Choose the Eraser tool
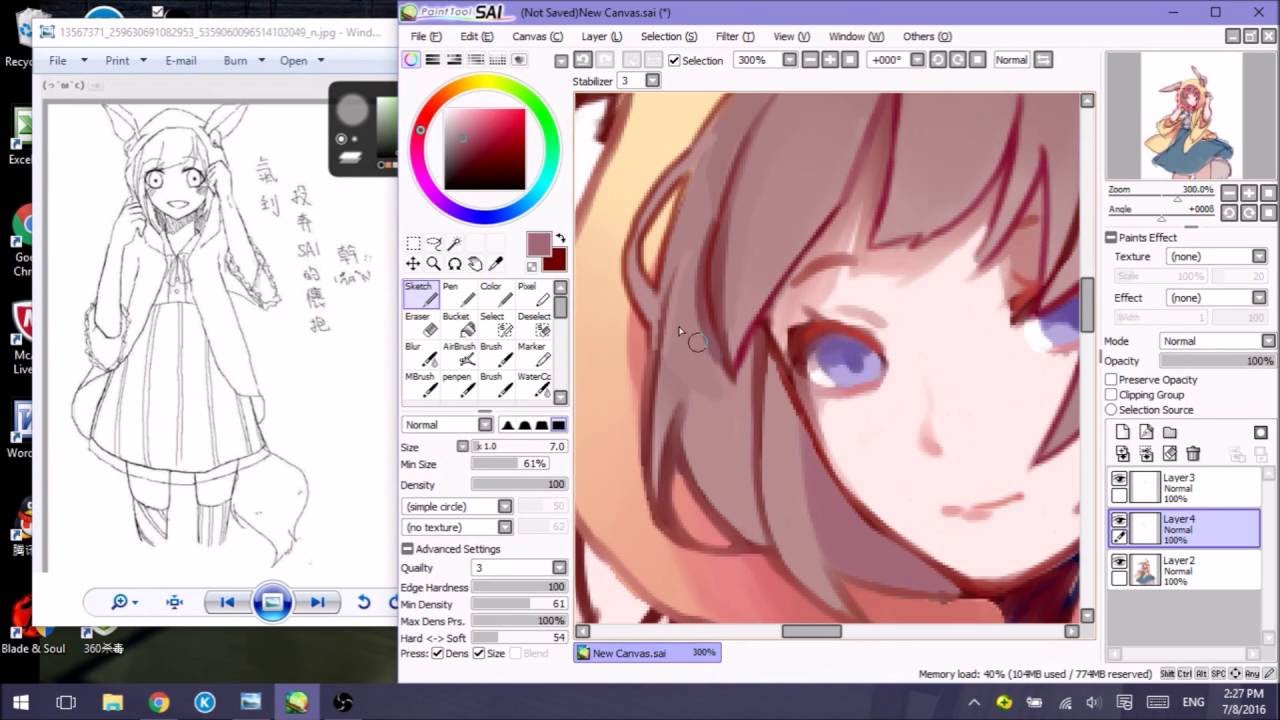Image resolution: width=1280 pixels, height=720 pixels. [x=420, y=324]
